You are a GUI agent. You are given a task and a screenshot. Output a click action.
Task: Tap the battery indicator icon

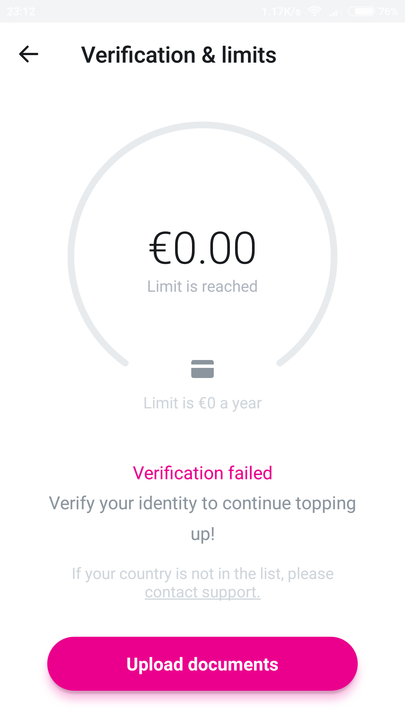(x=361, y=11)
